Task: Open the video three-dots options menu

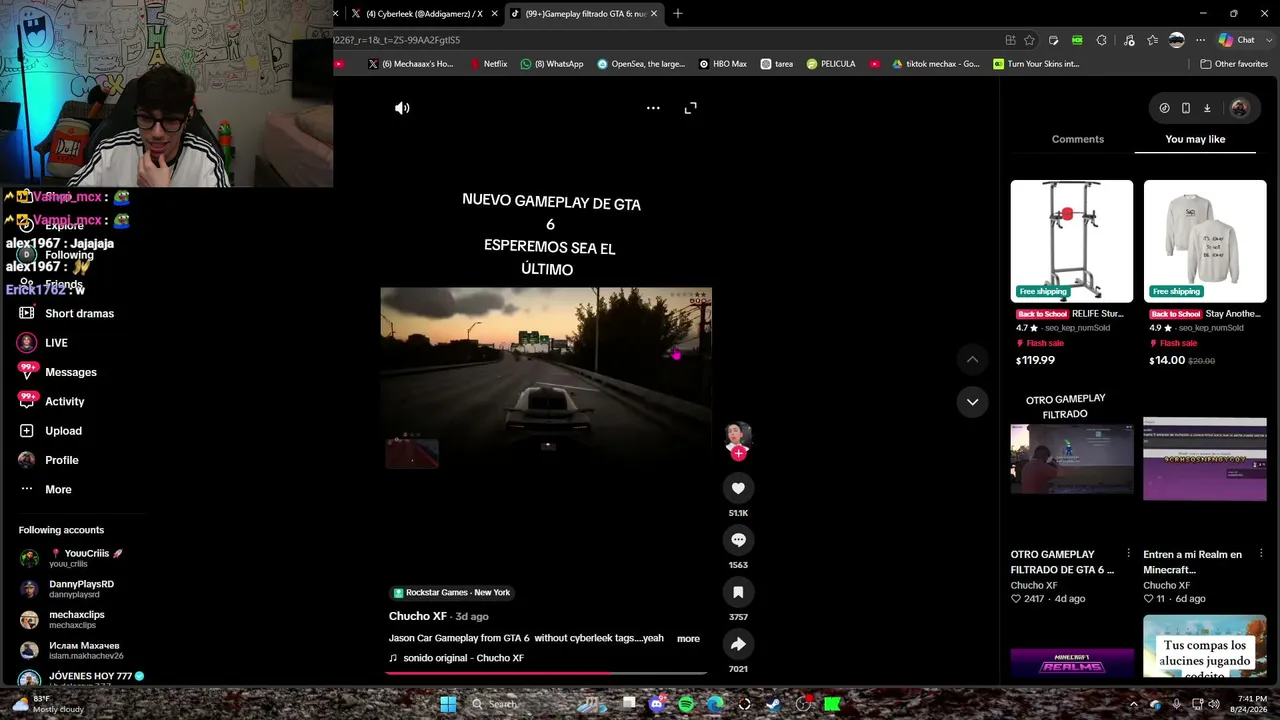Action: click(653, 108)
